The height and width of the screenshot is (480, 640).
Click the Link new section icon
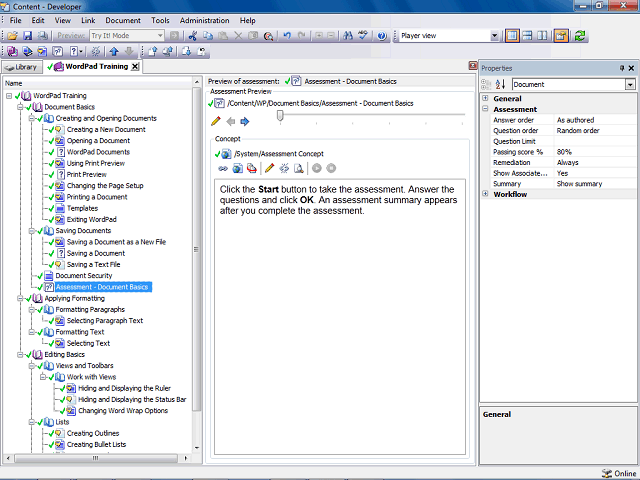[x=27, y=51]
